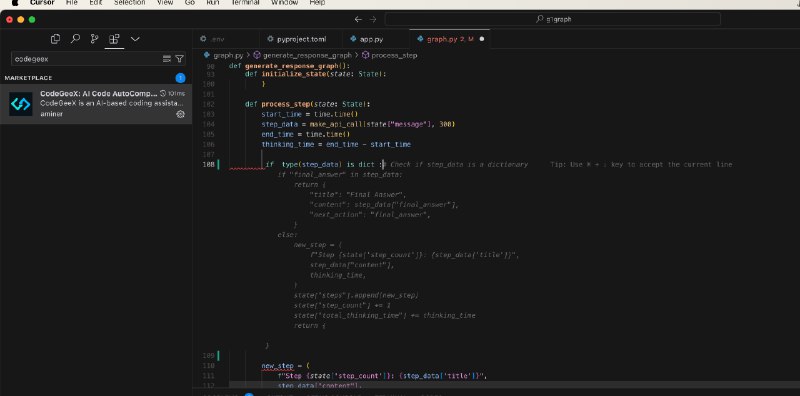Click the new_step = ( code line
The height and width of the screenshot is (396, 800).
pyautogui.click(x=286, y=366)
